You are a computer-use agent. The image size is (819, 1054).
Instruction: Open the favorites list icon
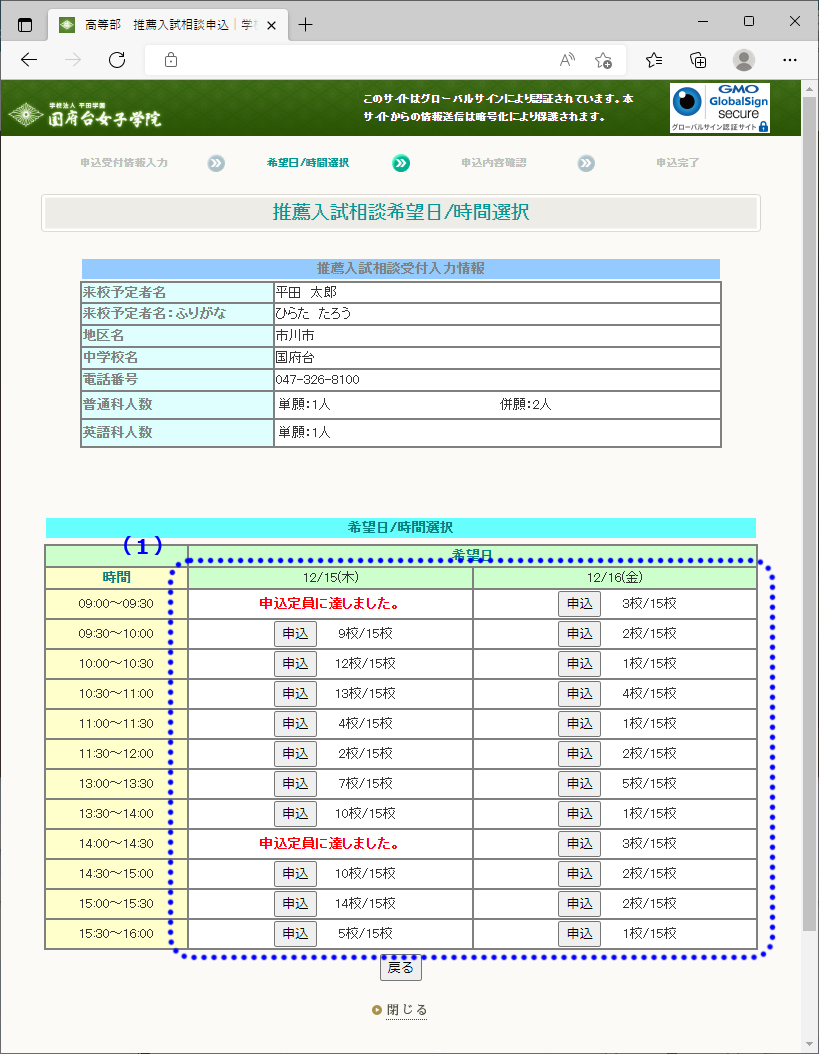[x=654, y=60]
